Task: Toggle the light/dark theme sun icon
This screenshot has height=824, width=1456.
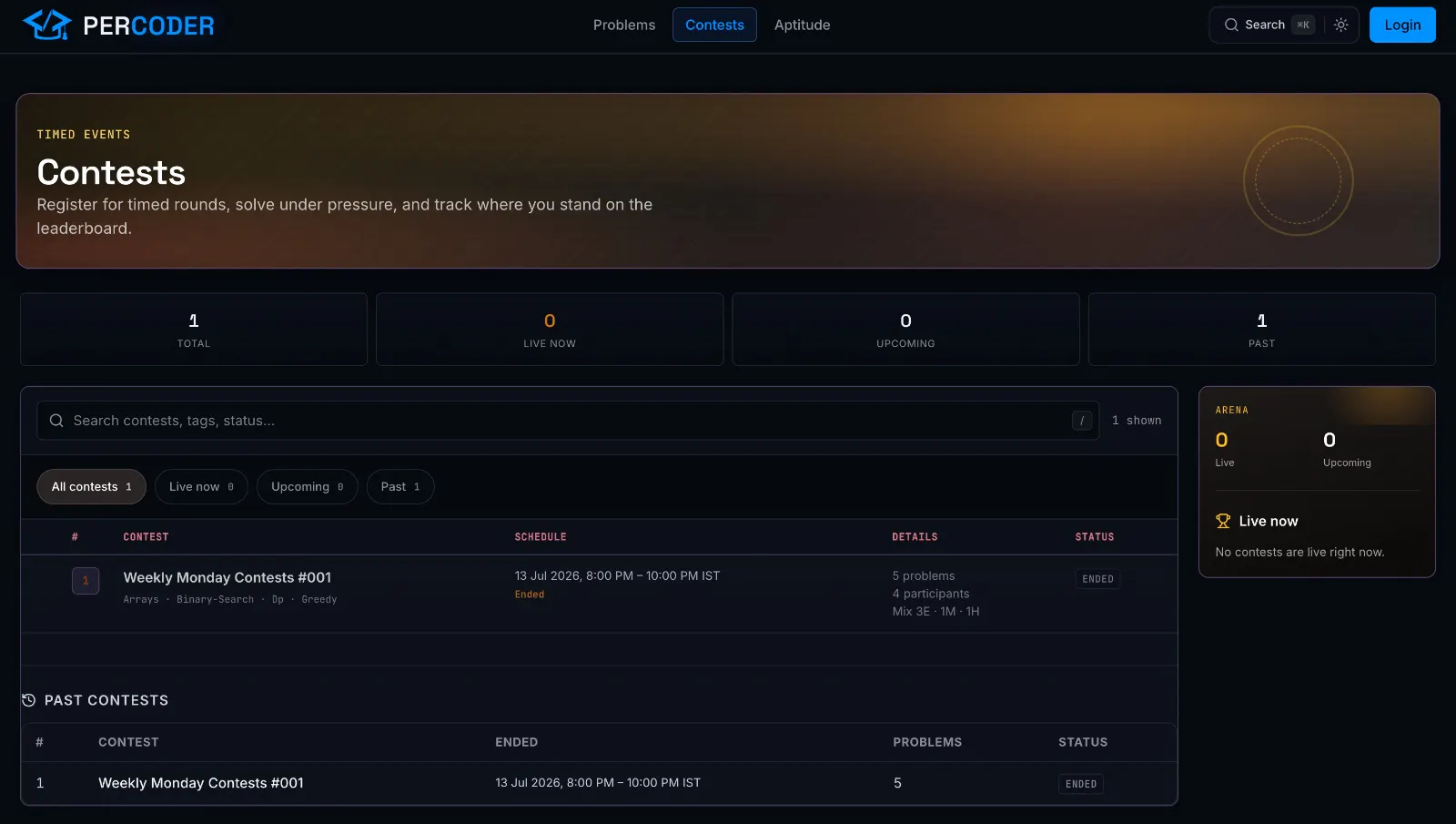Action: click(x=1340, y=25)
